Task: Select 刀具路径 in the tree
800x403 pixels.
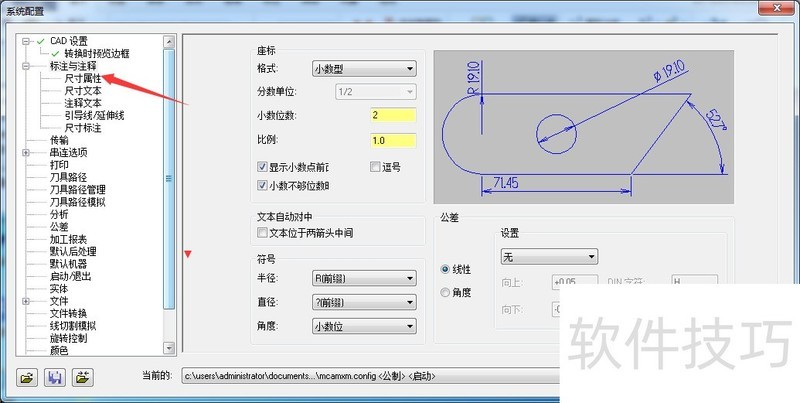Action: 68,177
